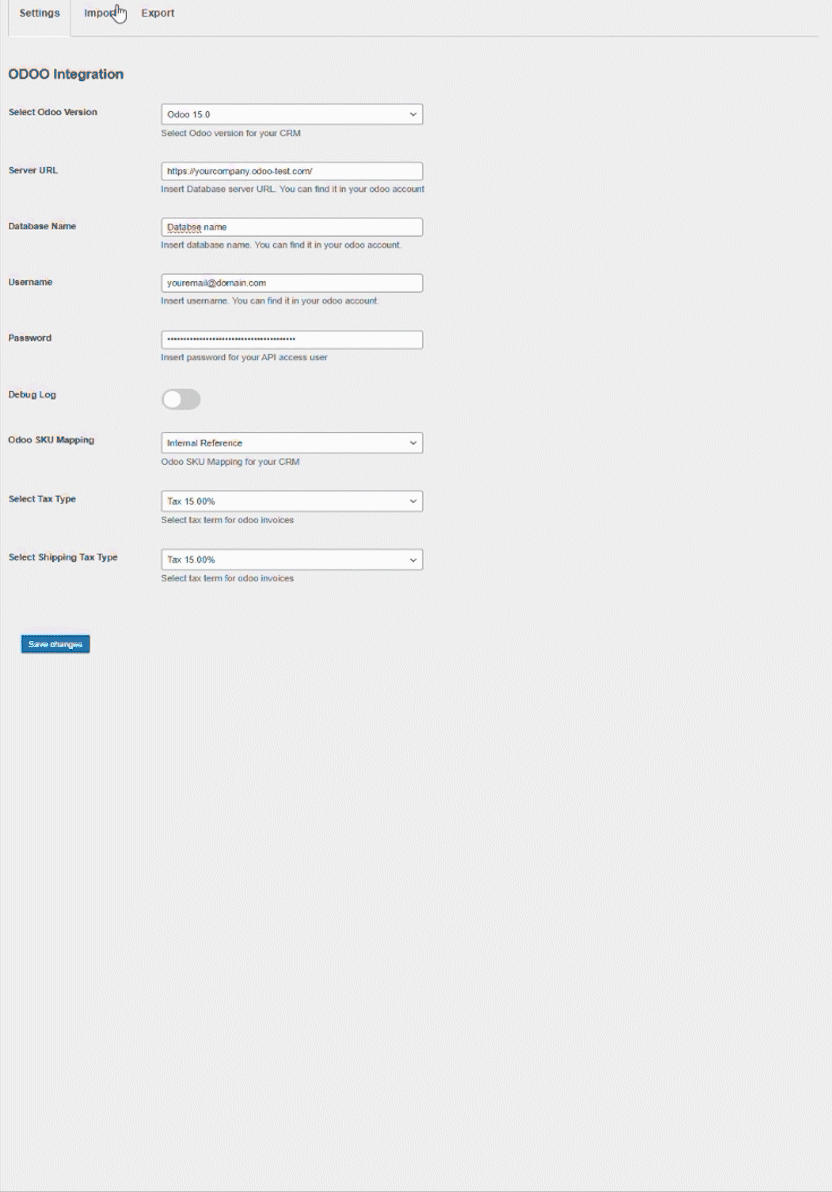
Task: Click the 'Insert password for your API access user' hint
Action: pos(244,357)
